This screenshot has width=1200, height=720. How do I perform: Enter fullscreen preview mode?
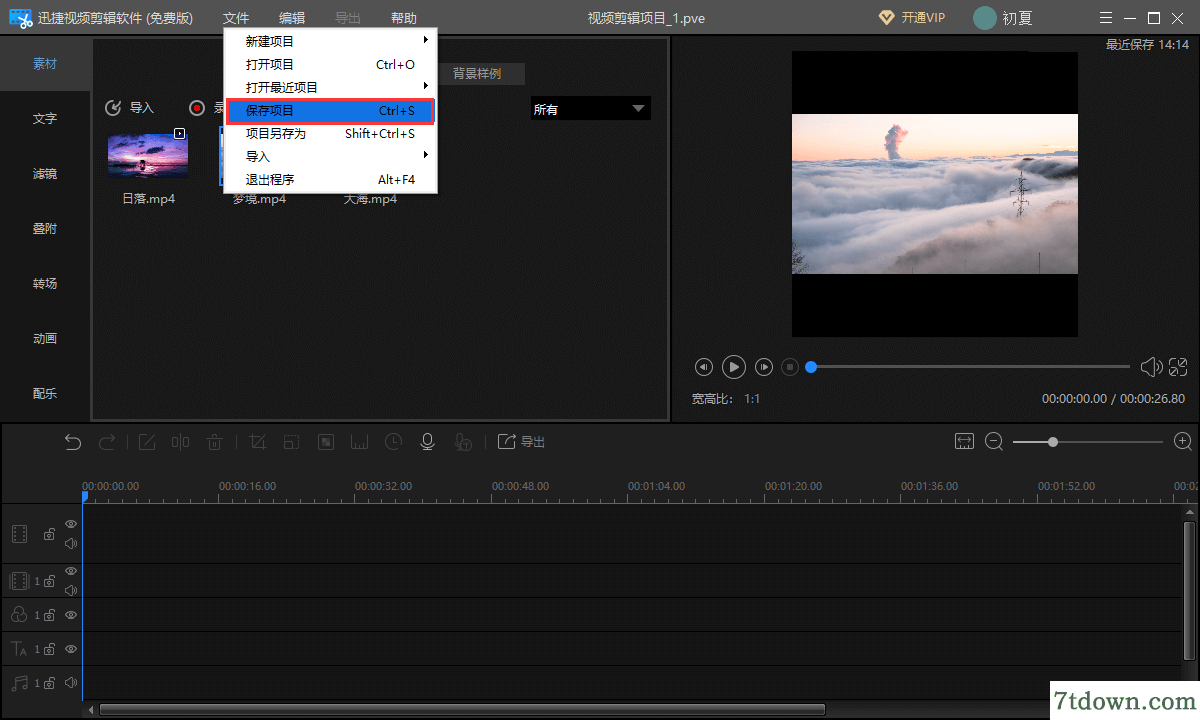[x=1178, y=367]
